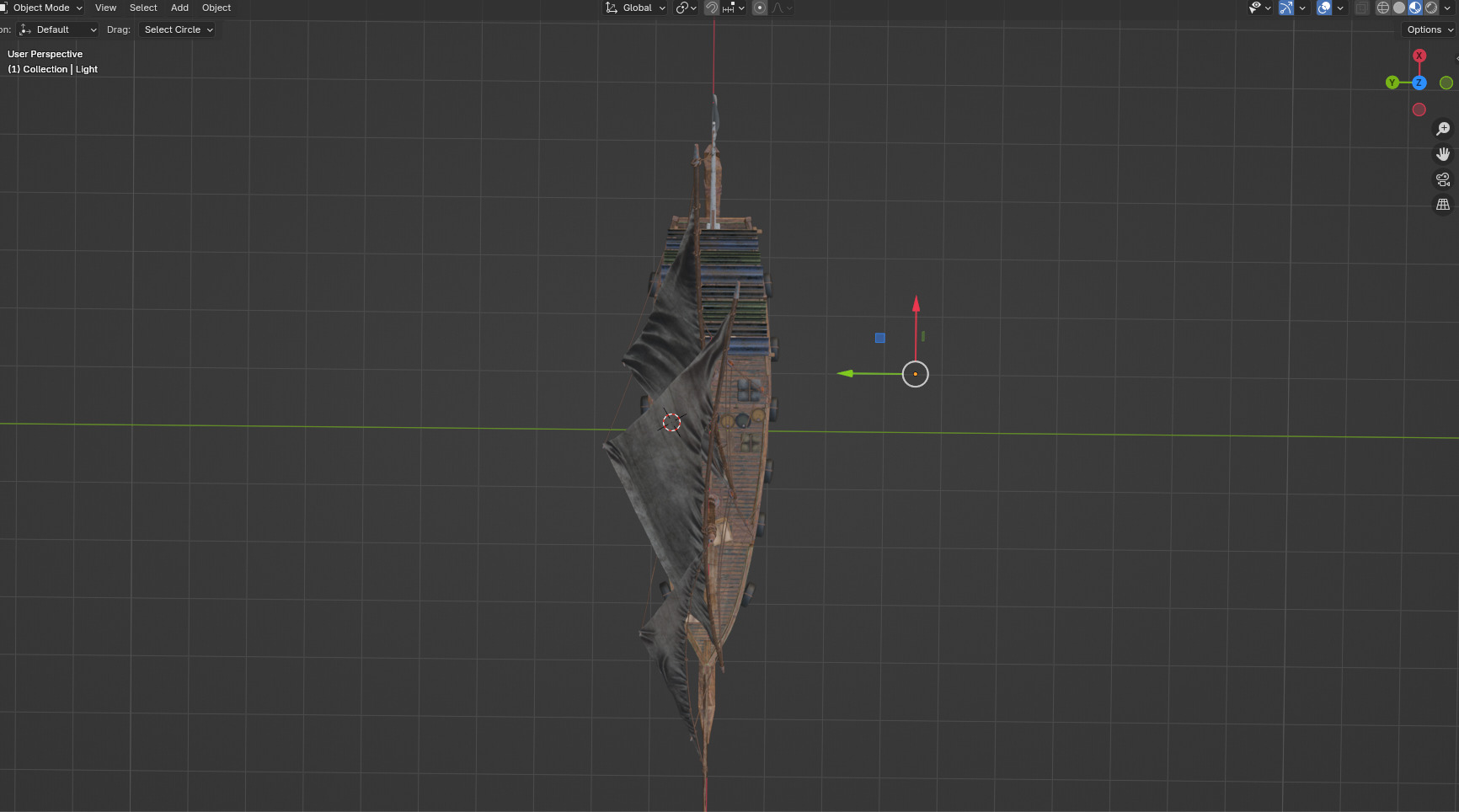Switch to solid viewport shading
The image size is (1459, 812).
1399,8
